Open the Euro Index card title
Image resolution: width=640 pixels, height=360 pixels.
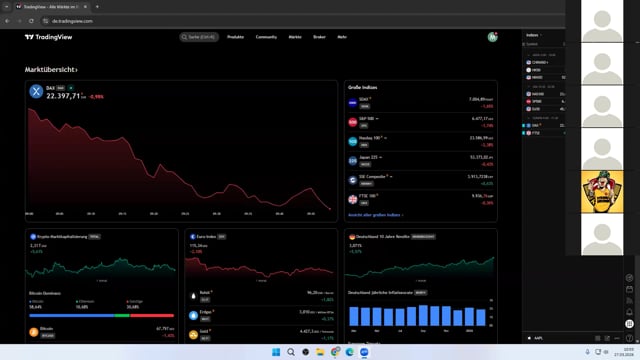tap(206, 237)
